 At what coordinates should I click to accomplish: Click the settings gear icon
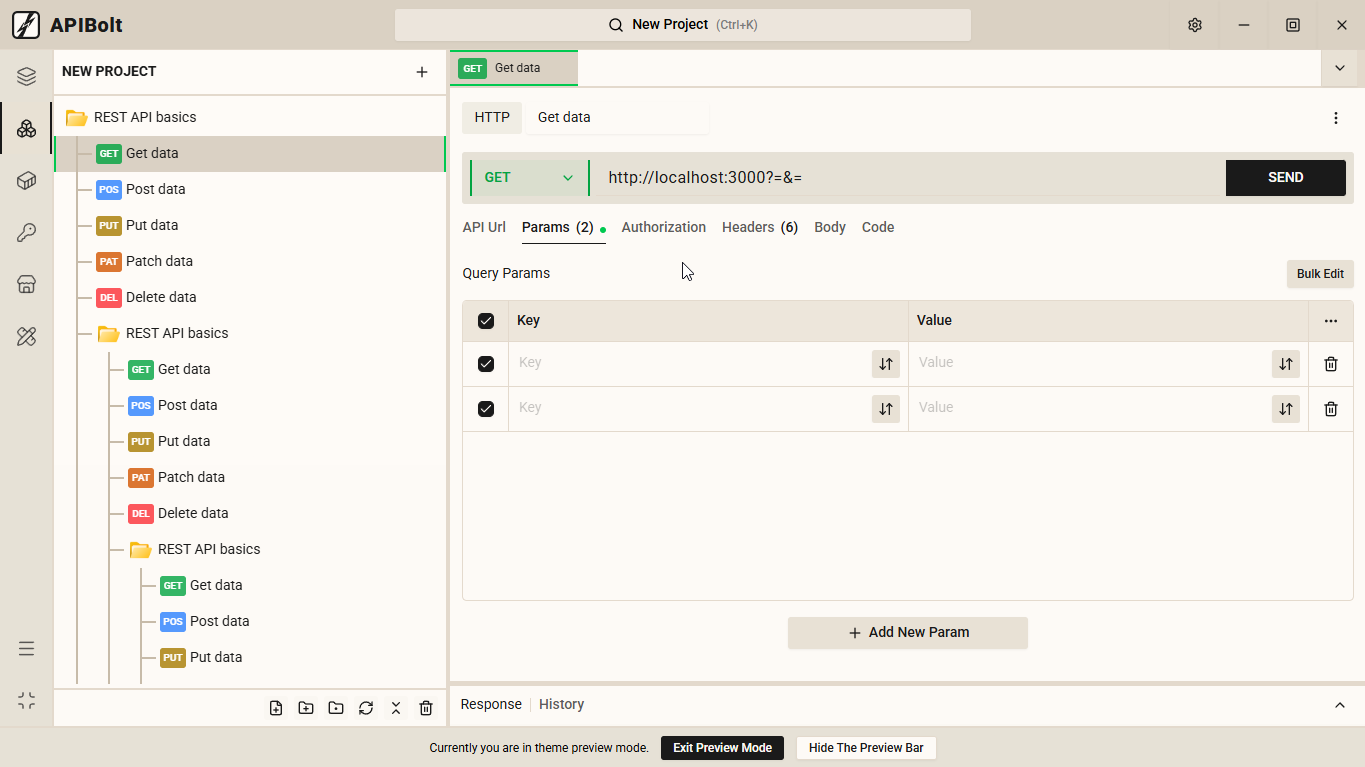point(1194,25)
